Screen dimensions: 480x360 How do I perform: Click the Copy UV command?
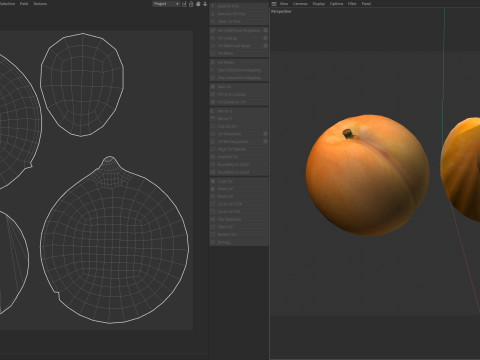click(x=239, y=181)
